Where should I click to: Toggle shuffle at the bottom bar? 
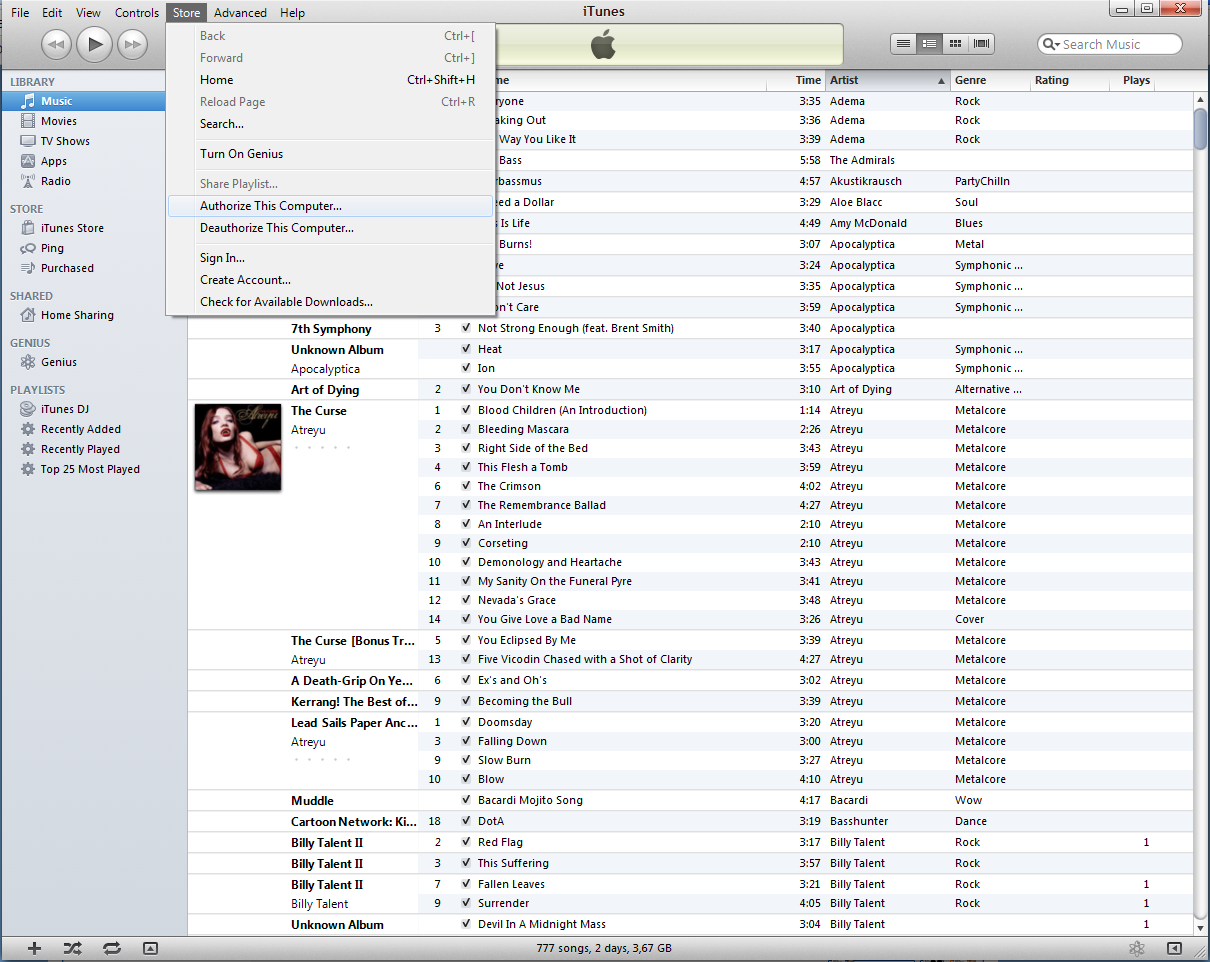(x=72, y=948)
